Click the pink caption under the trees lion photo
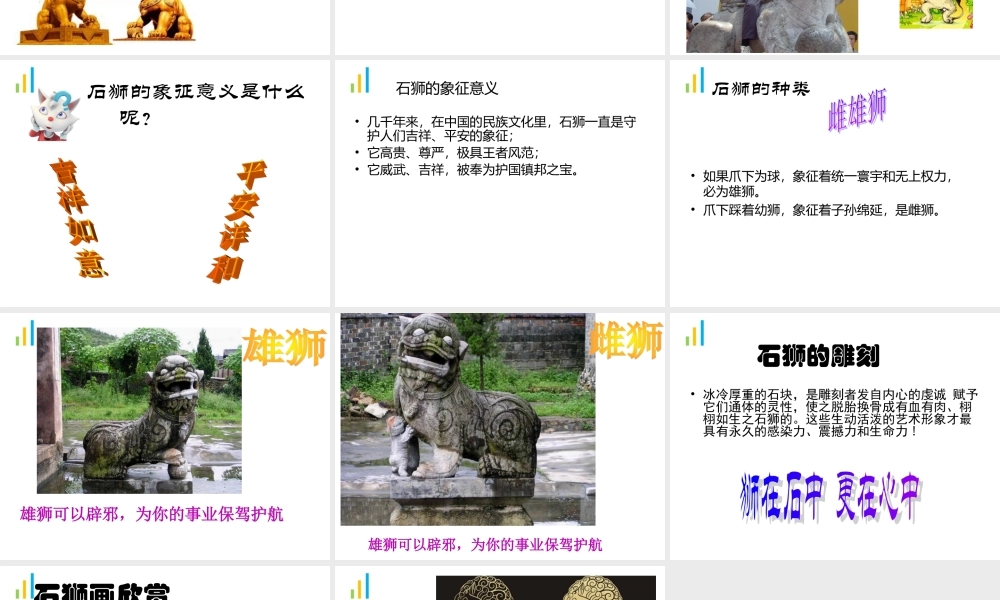The height and width of the screenshot is (600, 1000). click(x=152, y=514)
